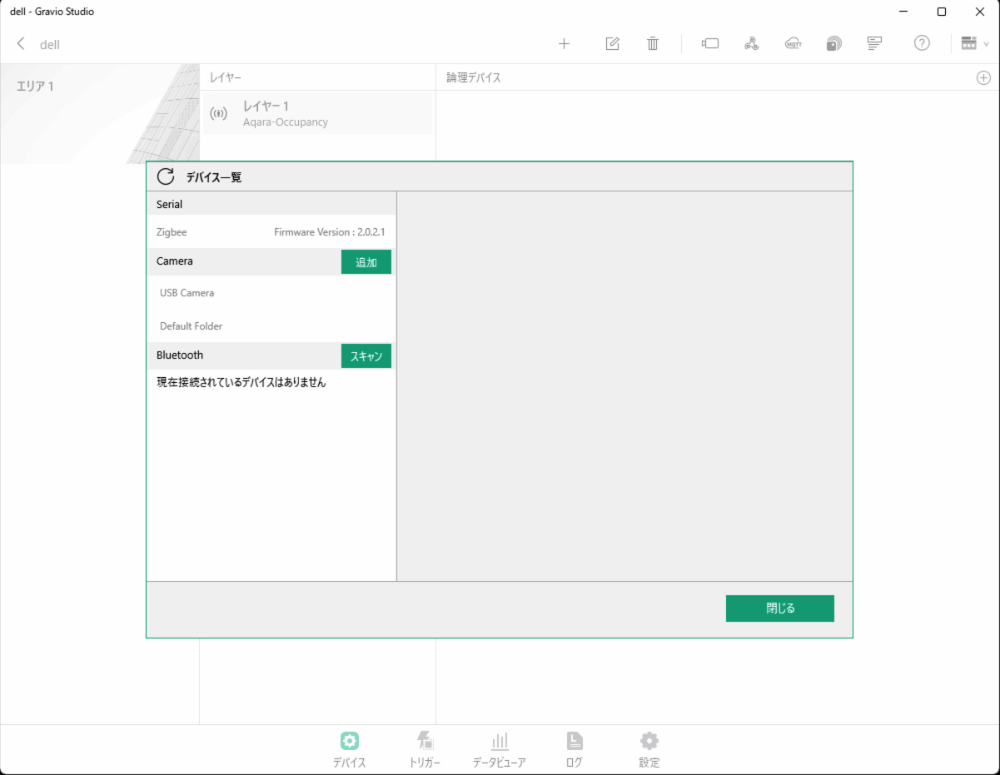
Task: Go back using the dell back arrow
Action: [20, 44]
